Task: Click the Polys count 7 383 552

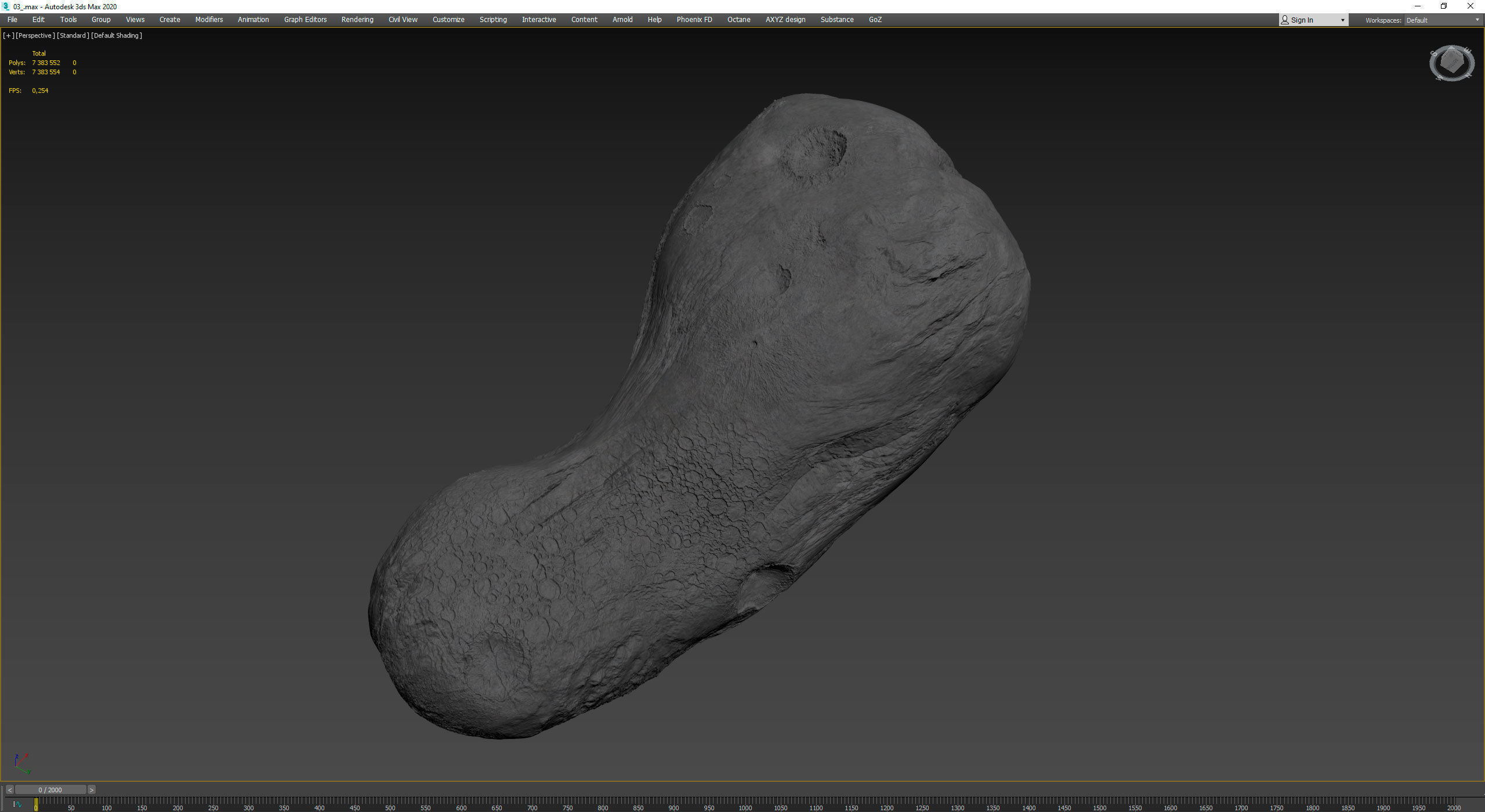Action: 46,63
